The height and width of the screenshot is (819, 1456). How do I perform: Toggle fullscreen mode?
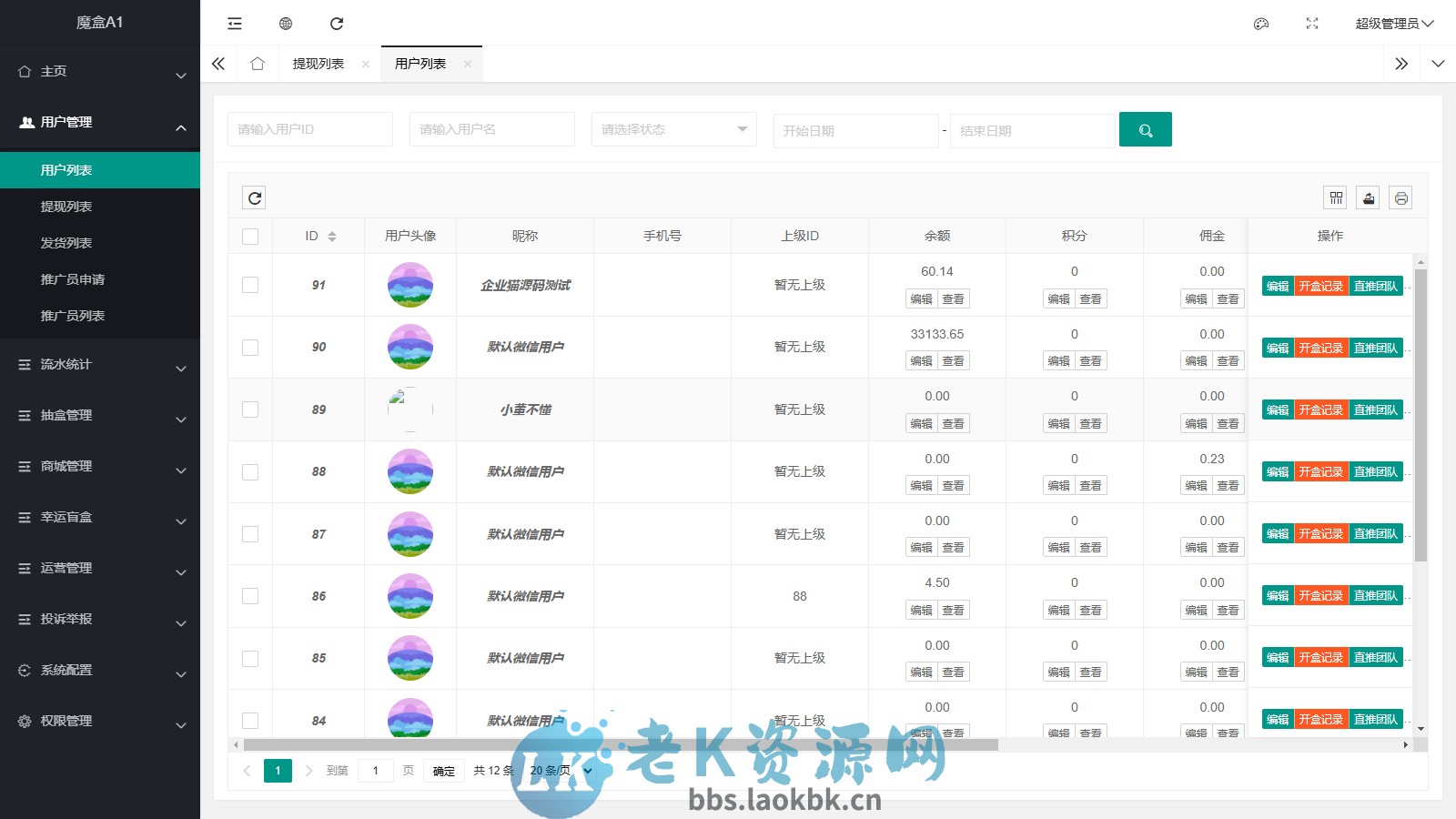click(x=1311, y=25)
